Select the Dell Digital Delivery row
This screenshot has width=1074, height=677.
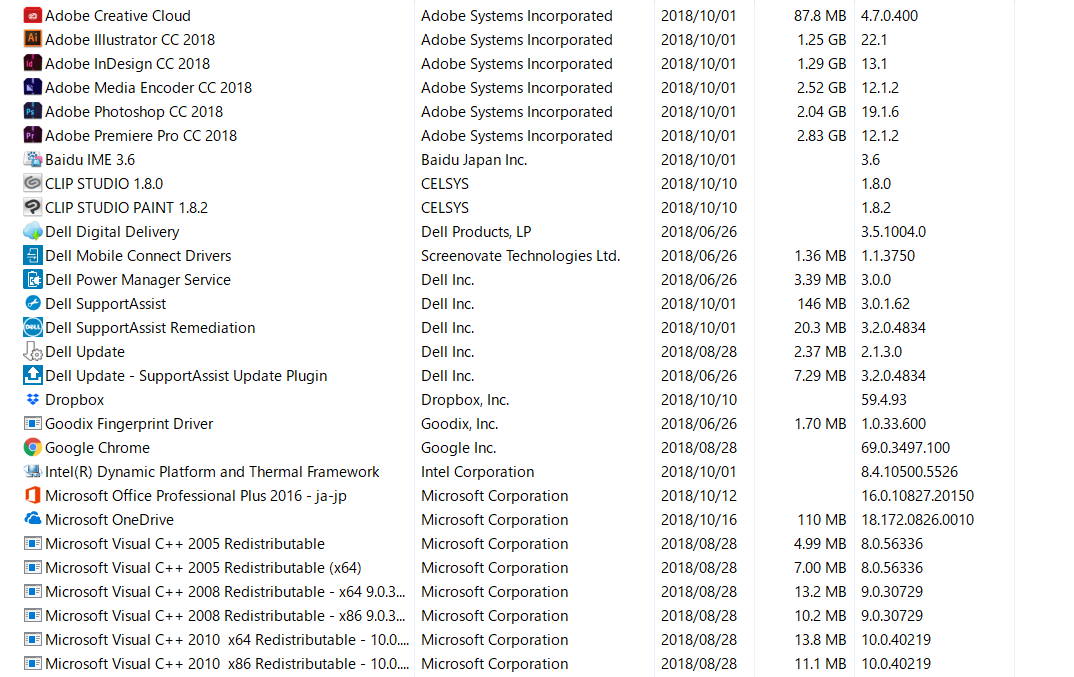tap(112, 232)
